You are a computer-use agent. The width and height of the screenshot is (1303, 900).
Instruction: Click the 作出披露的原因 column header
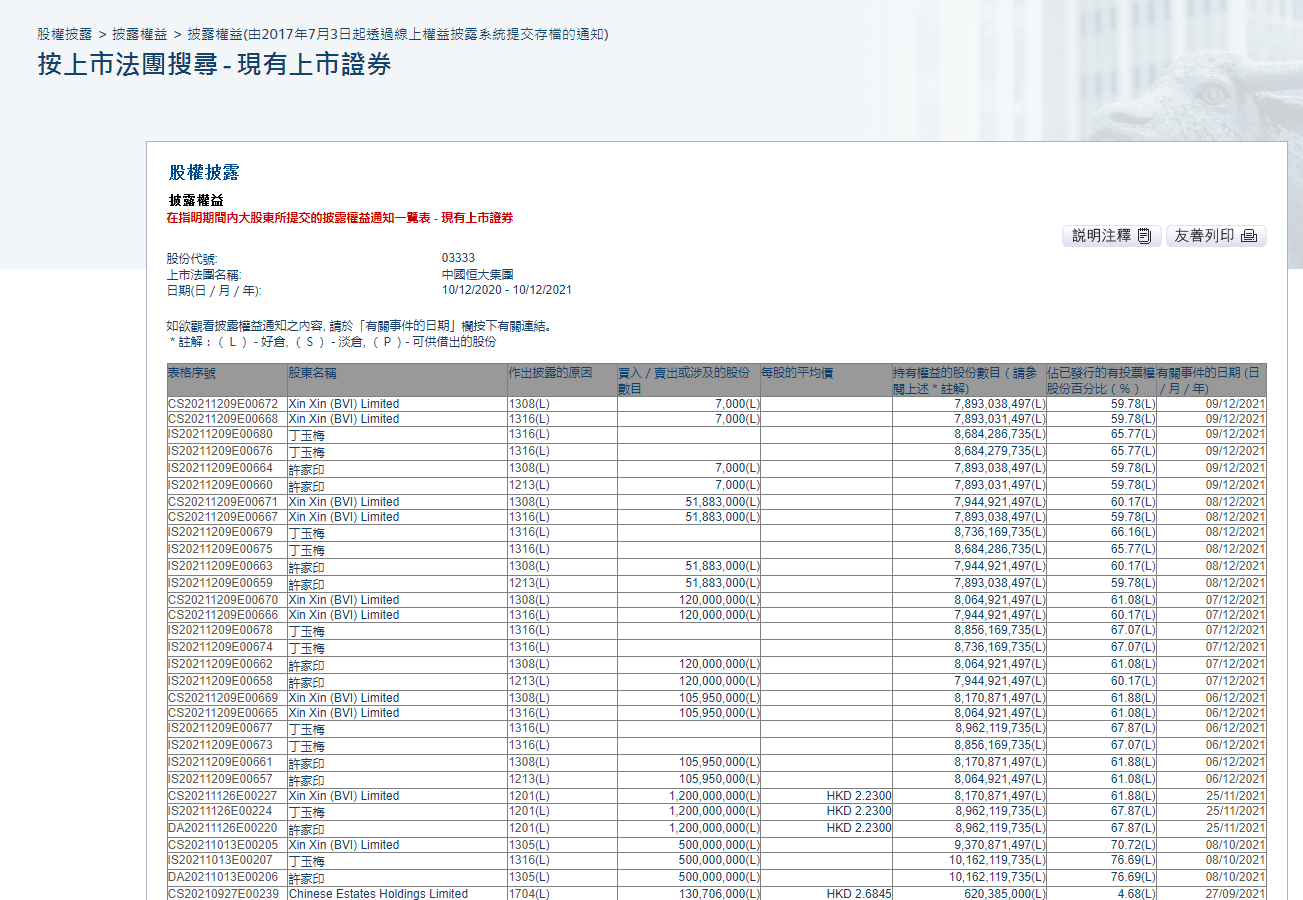tap(550, 373)
